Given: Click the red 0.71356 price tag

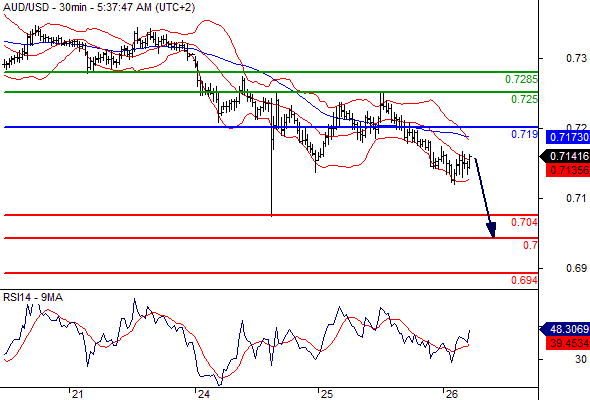Looking at the screenshot, I should (x=568, y=170).
